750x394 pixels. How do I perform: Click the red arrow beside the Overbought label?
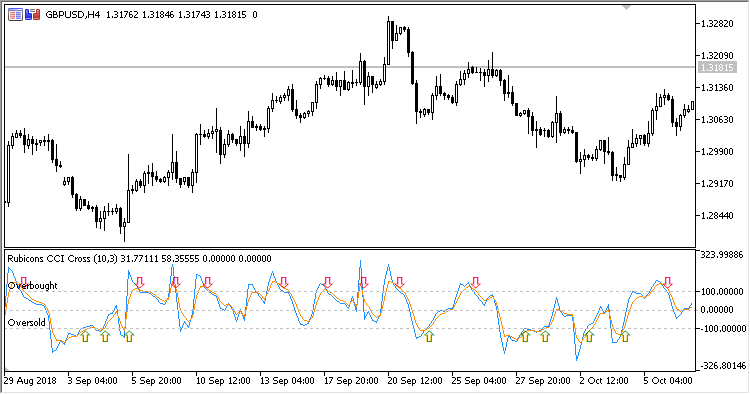click(x=23, y=282)
